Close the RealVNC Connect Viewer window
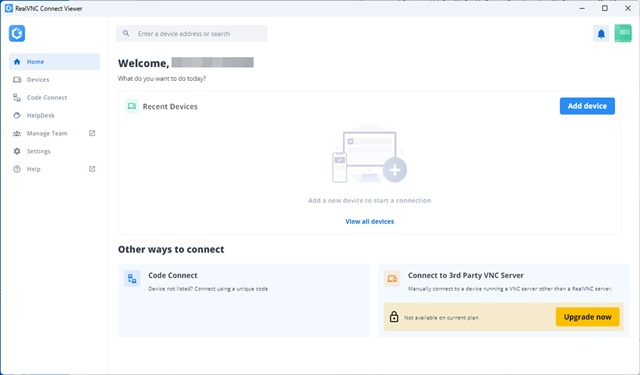The image size is (640, 375). (x=628, y=8)
